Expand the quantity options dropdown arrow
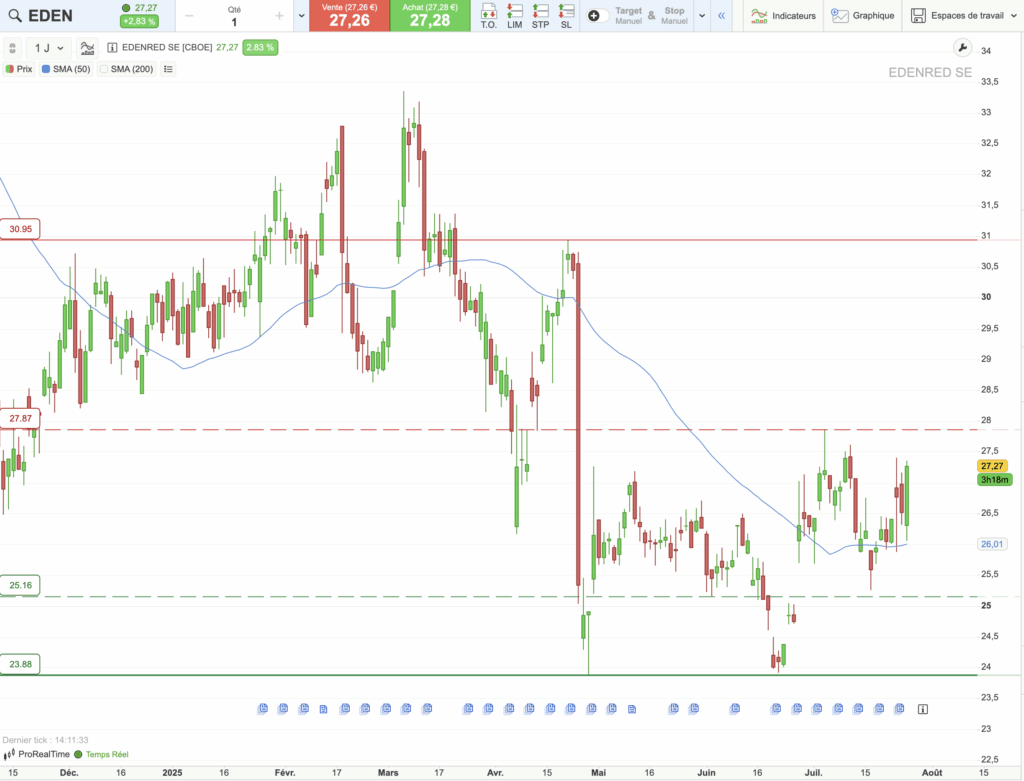 301,16
